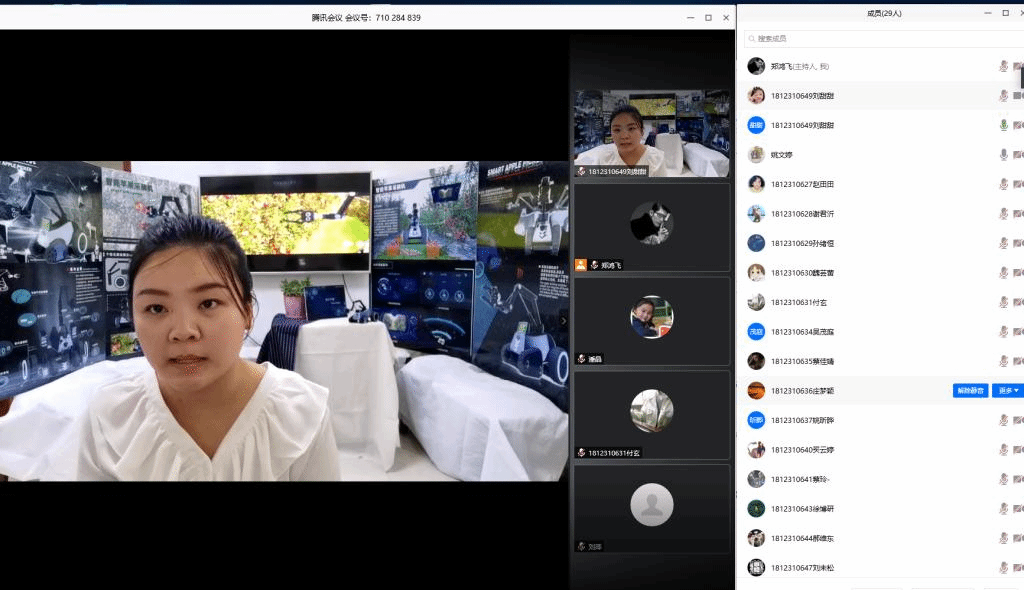Click 解除静音 button for 1812310636 member
The image size is (1024, 590).
tap(969, 390)
